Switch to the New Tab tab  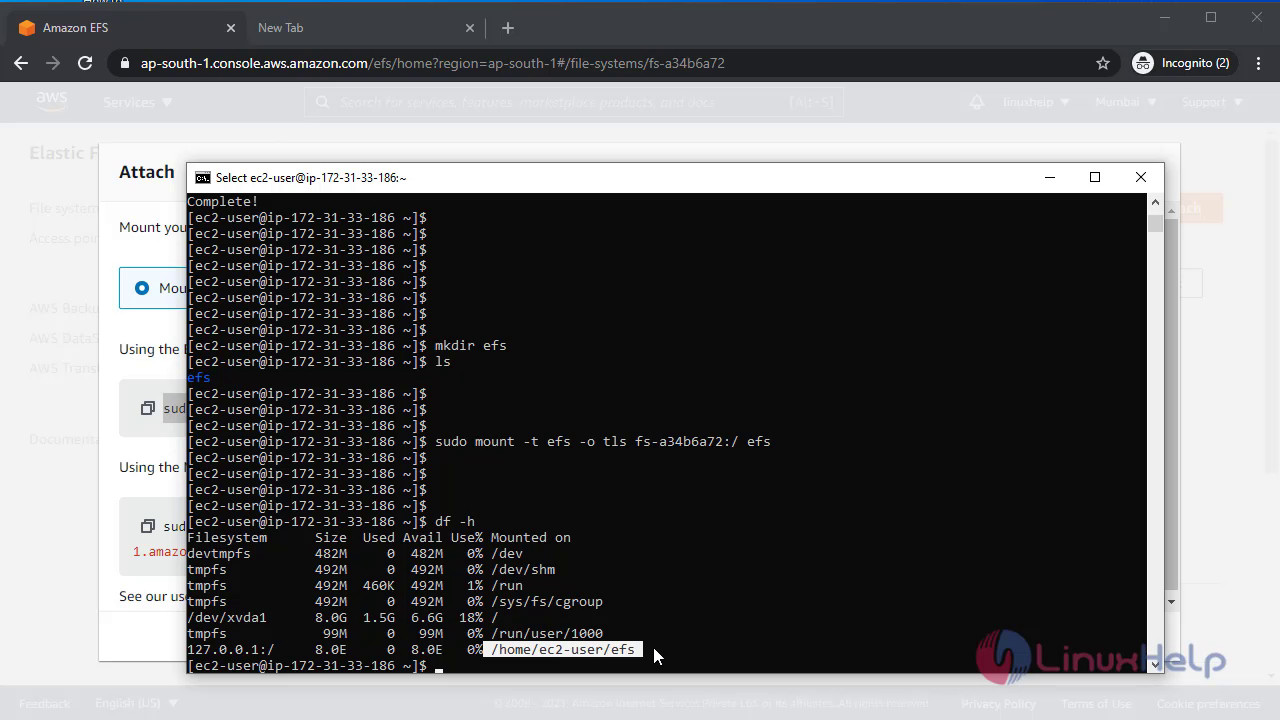pyautogui.click(x=365, y=28)
